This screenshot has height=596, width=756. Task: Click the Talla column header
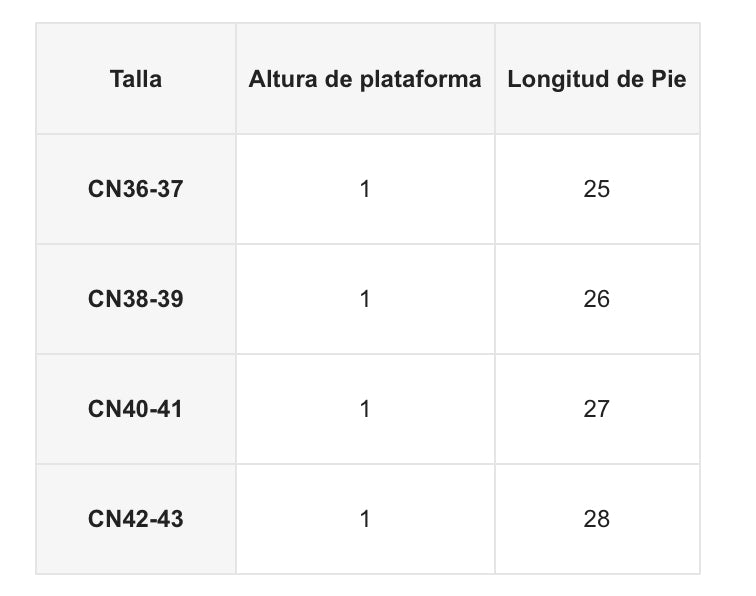[x=136, y=79]
